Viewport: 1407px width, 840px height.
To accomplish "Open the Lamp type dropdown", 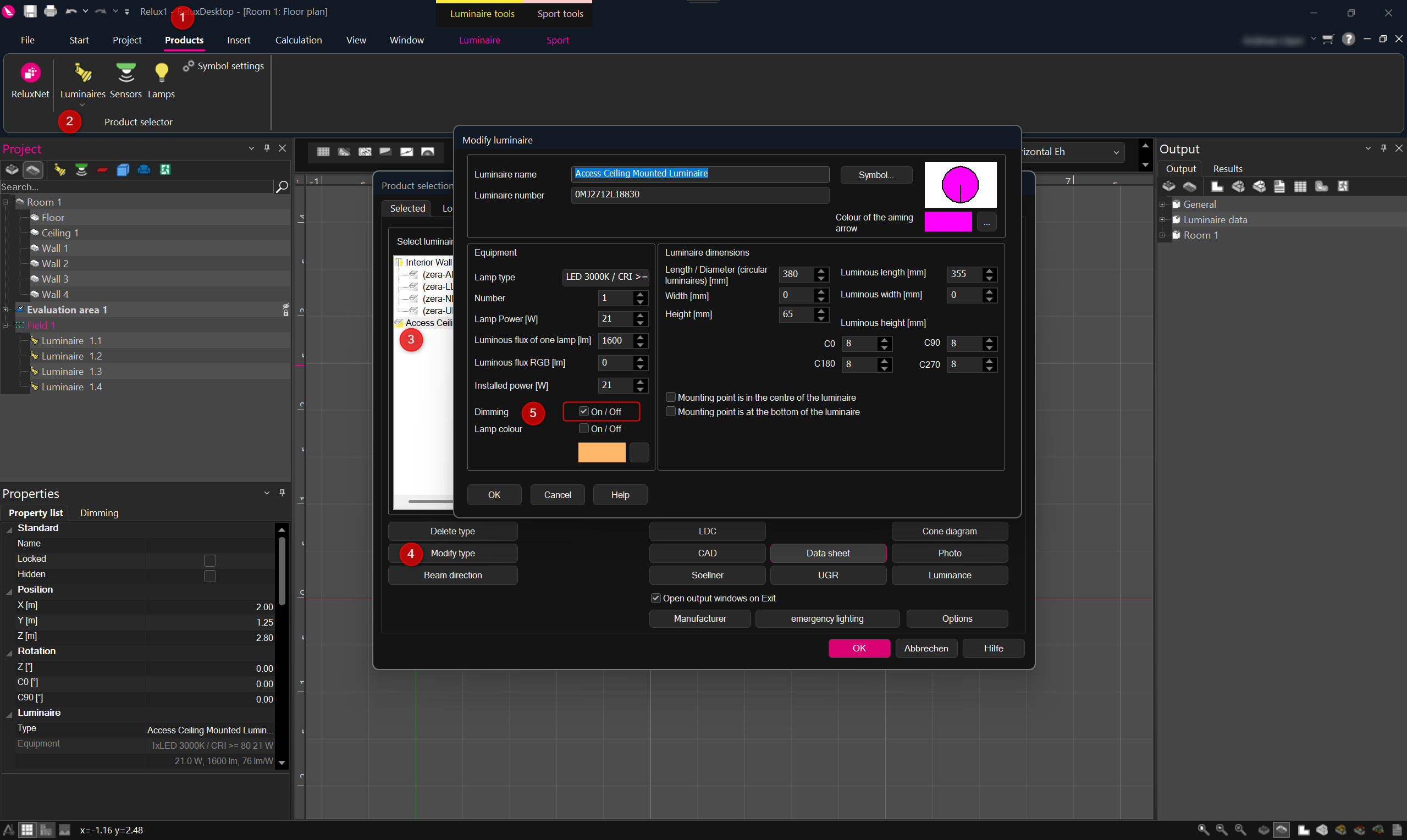I will click(605, 277).
